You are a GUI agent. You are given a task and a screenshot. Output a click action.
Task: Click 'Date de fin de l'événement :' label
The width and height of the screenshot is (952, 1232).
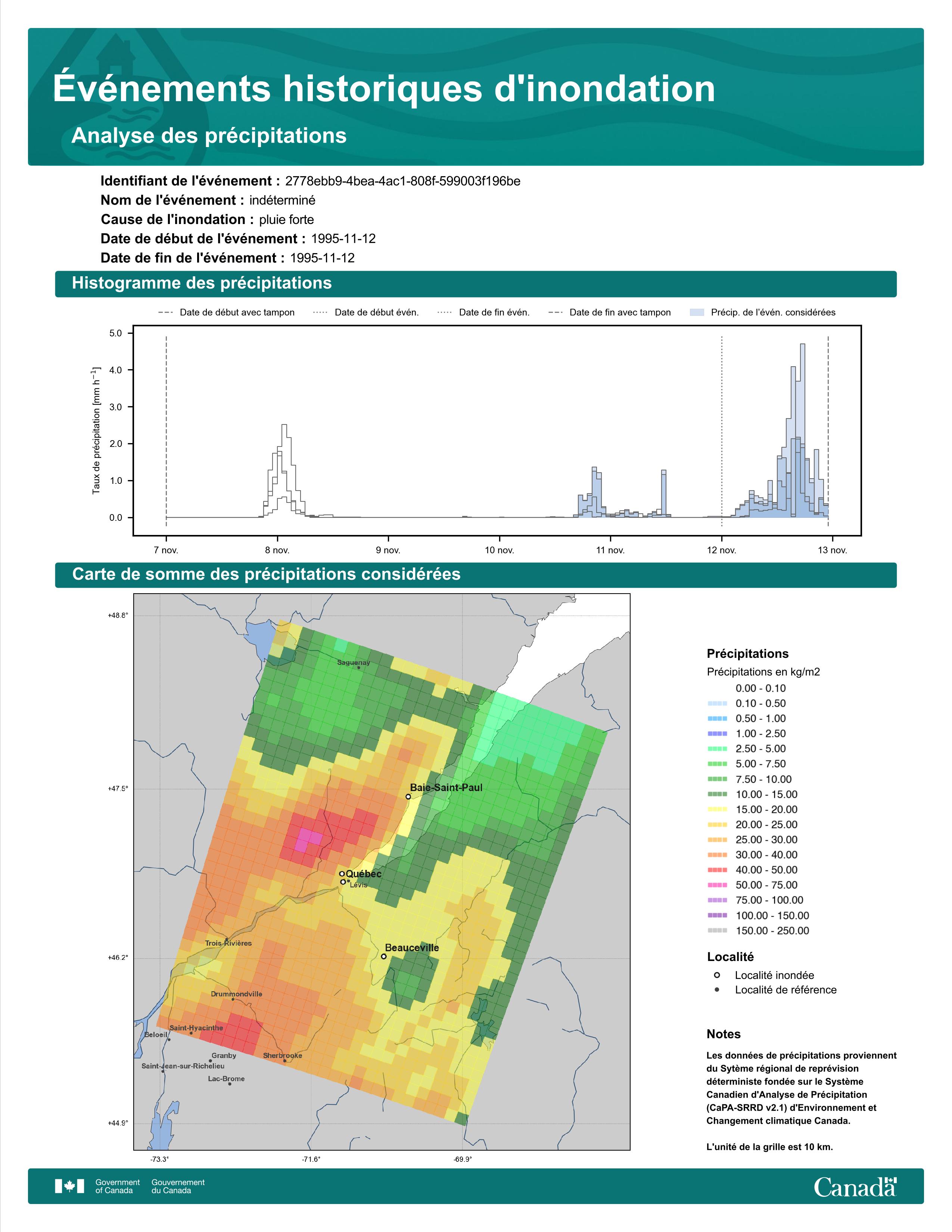[x=192, y=258]
